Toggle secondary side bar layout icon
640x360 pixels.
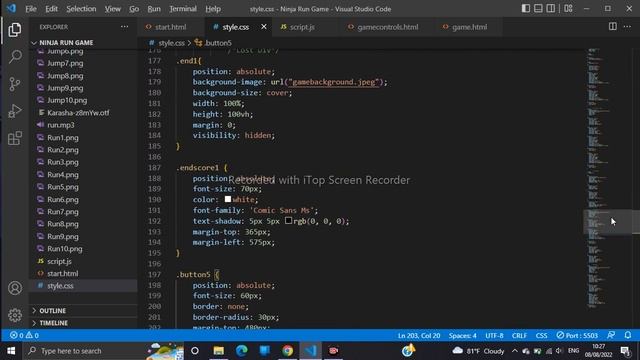(x=551, y=9)
